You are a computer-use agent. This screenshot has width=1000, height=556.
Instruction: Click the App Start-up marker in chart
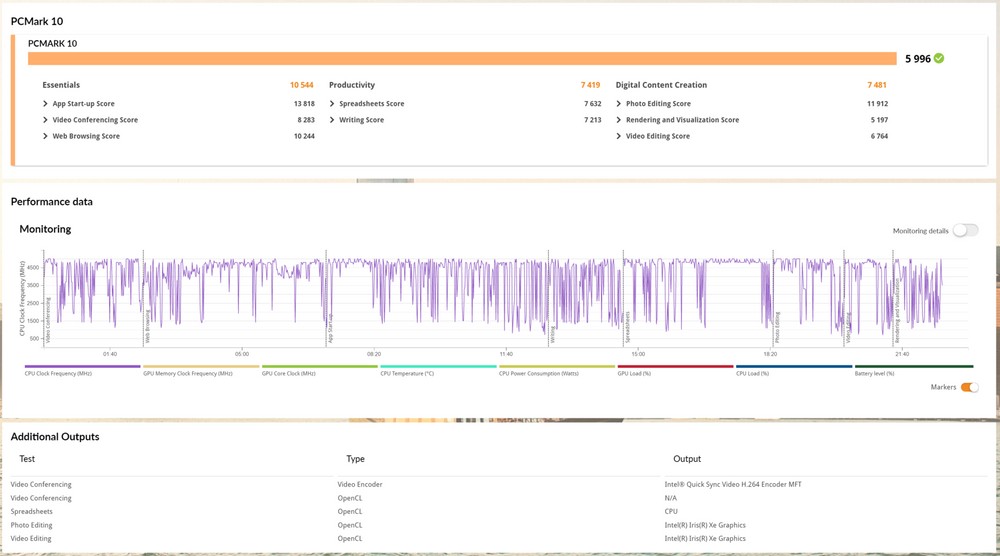coord(329,332)
